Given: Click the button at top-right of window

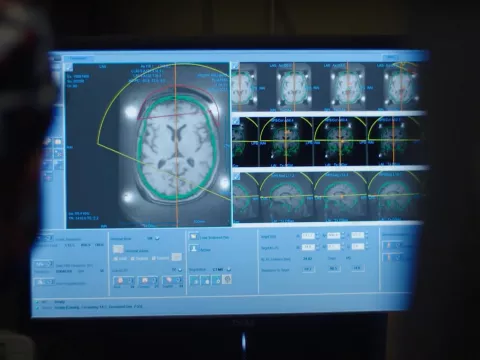Looking at the screenshot, I should (x=391, y=57).
